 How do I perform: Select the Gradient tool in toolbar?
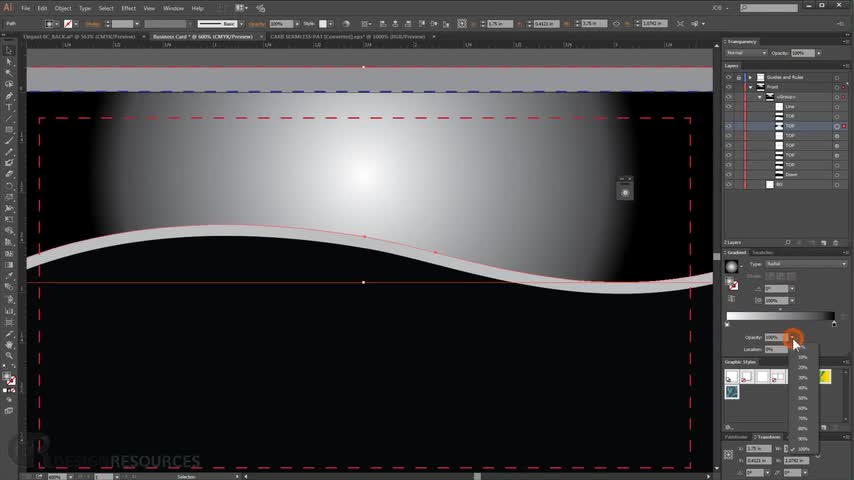(x=9, y=265)
